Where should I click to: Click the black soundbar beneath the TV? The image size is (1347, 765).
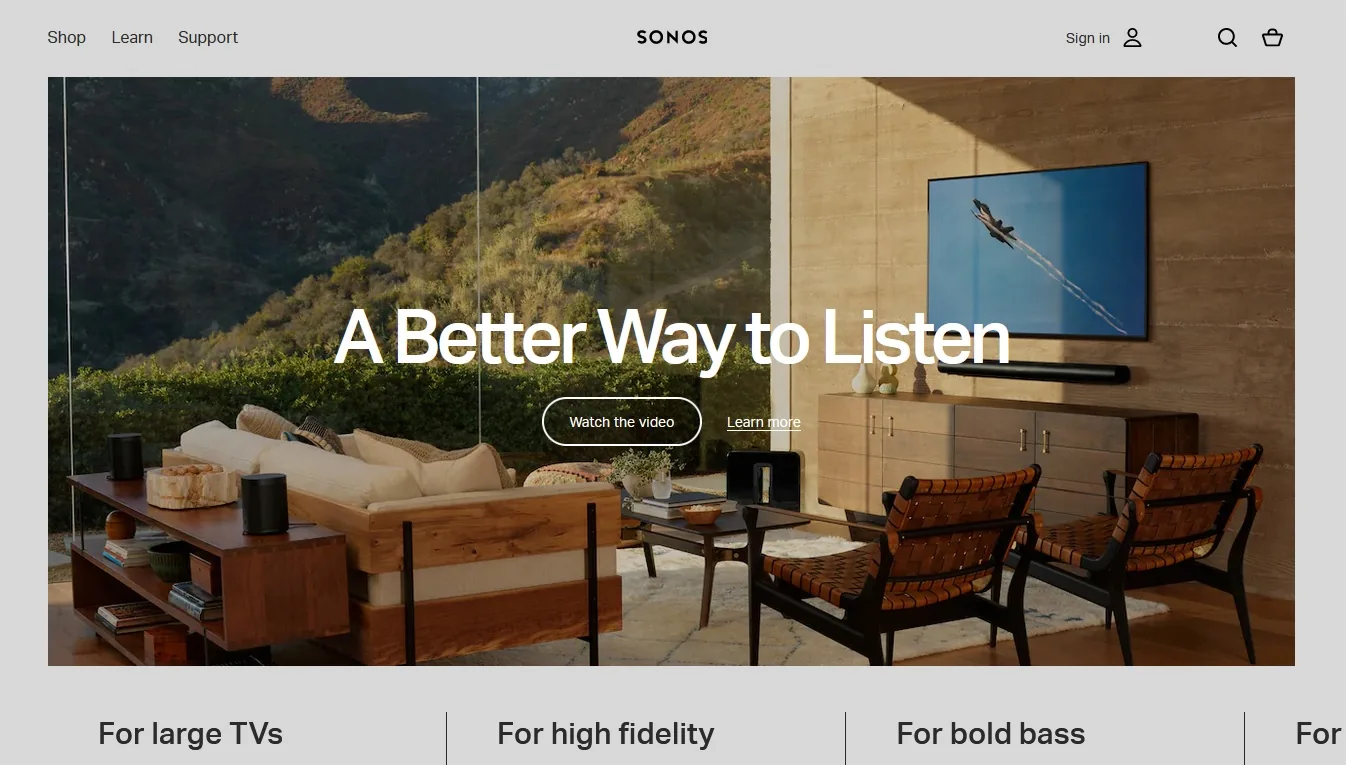[1032, 372]
